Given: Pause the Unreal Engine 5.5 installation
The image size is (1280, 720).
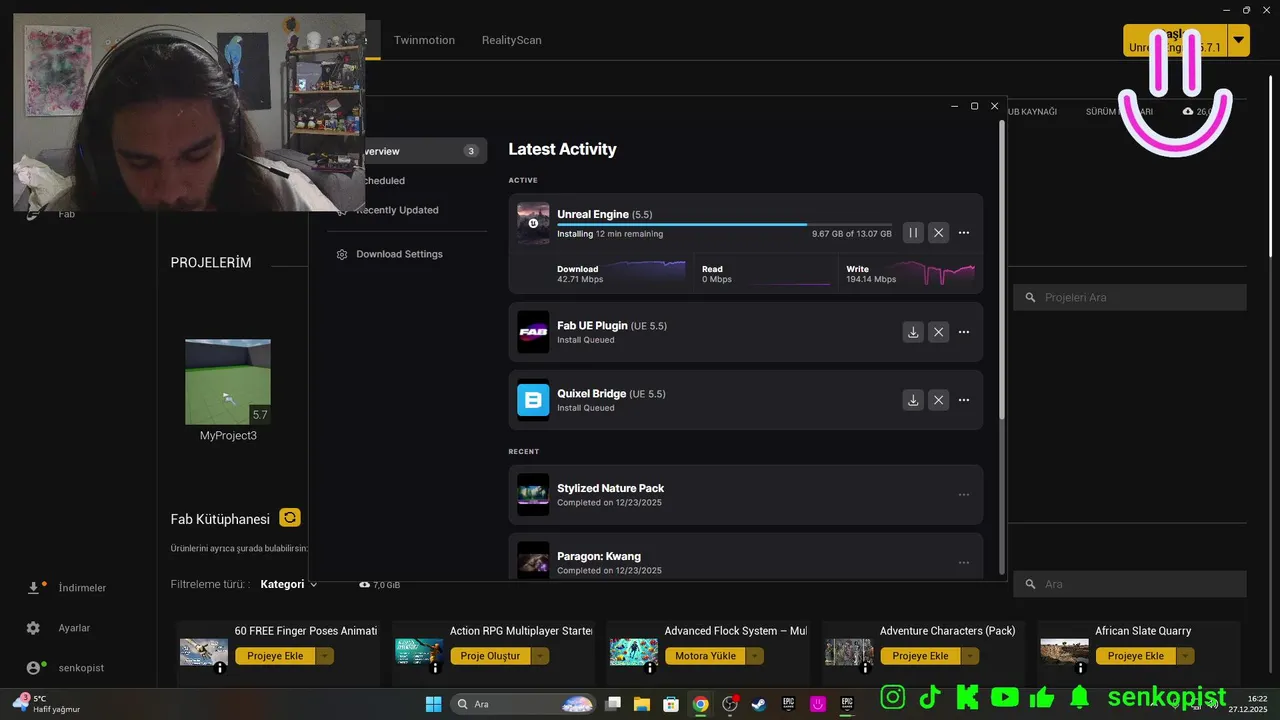Looking at the screenshot, I should click(913, 233).
